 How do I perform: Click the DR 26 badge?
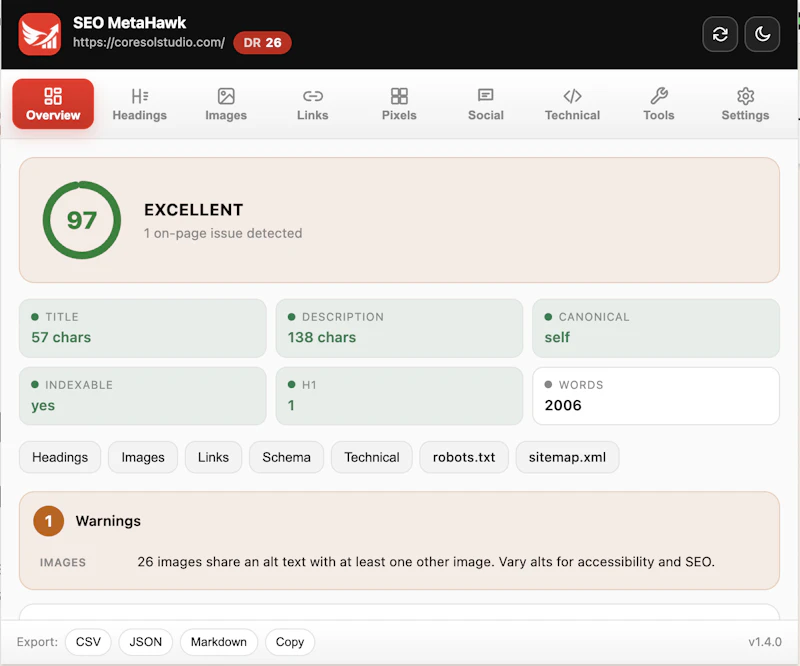[262, 42]
